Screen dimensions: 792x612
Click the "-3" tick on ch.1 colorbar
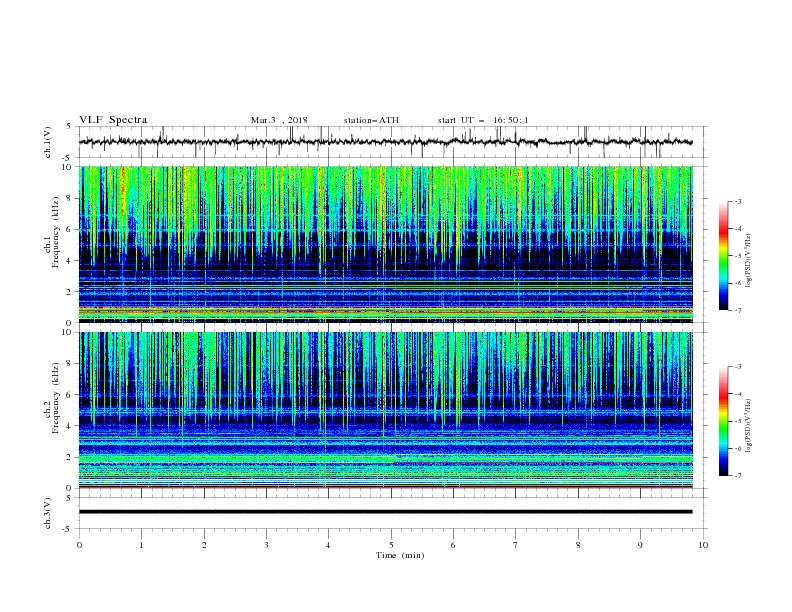(738, 201)
